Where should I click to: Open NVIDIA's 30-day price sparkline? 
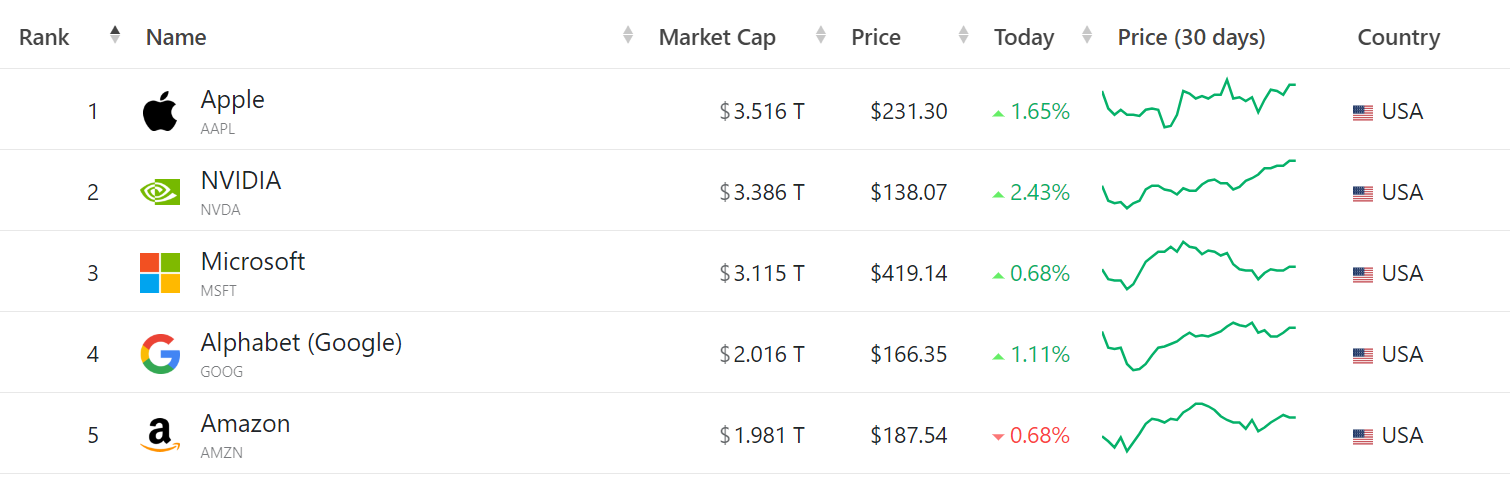click(x=1199, y=185)
